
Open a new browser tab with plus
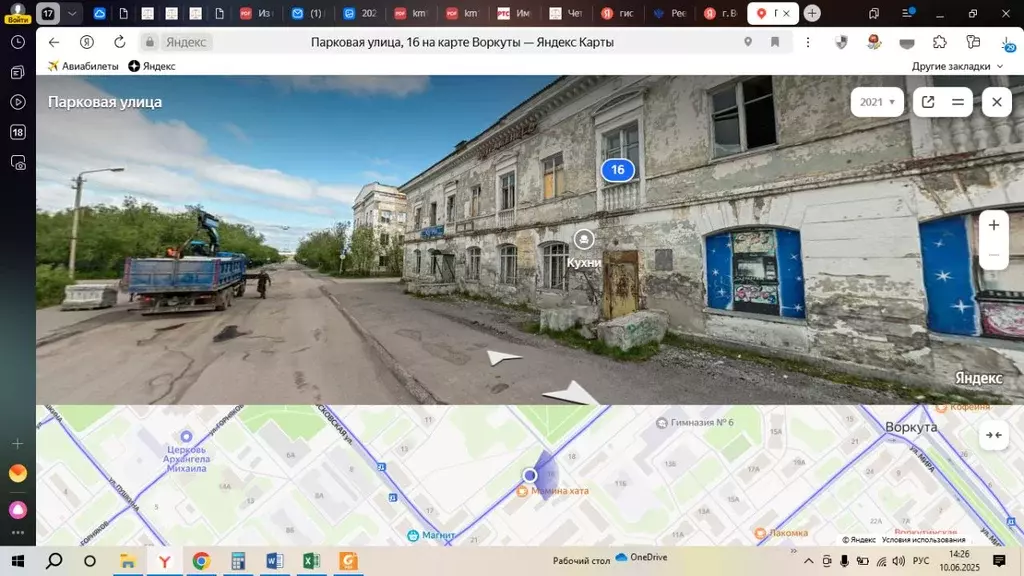812,13
